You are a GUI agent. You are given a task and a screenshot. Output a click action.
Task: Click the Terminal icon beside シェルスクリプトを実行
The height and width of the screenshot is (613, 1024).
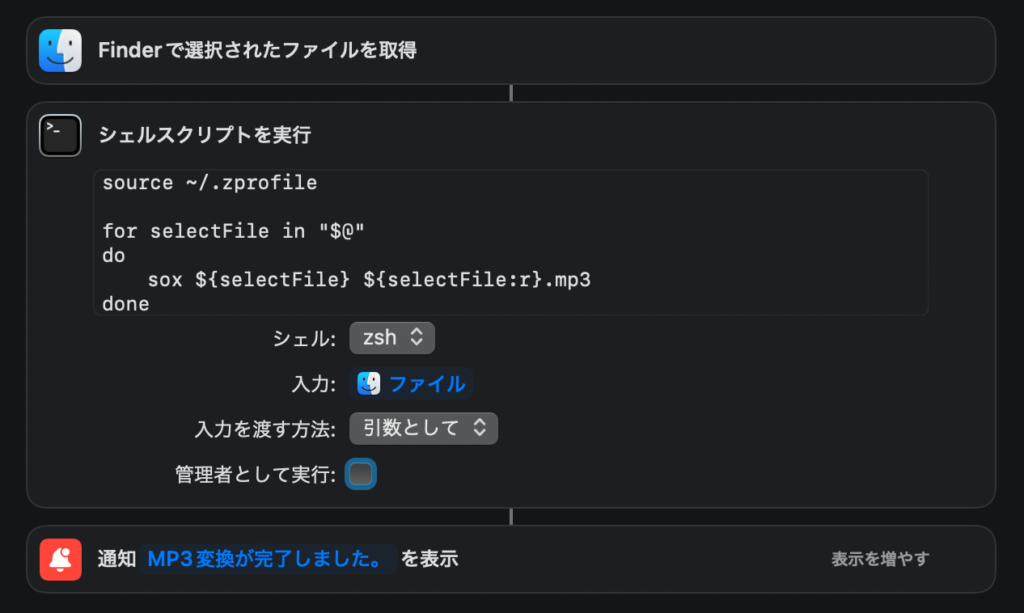pos(60,135)
